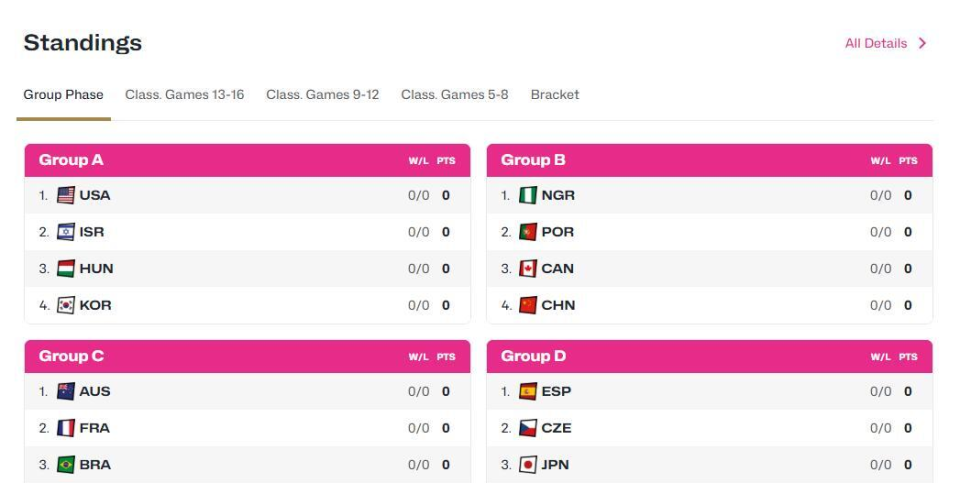Click the China flag icon
Screen dimensions: 960x483
528,305
